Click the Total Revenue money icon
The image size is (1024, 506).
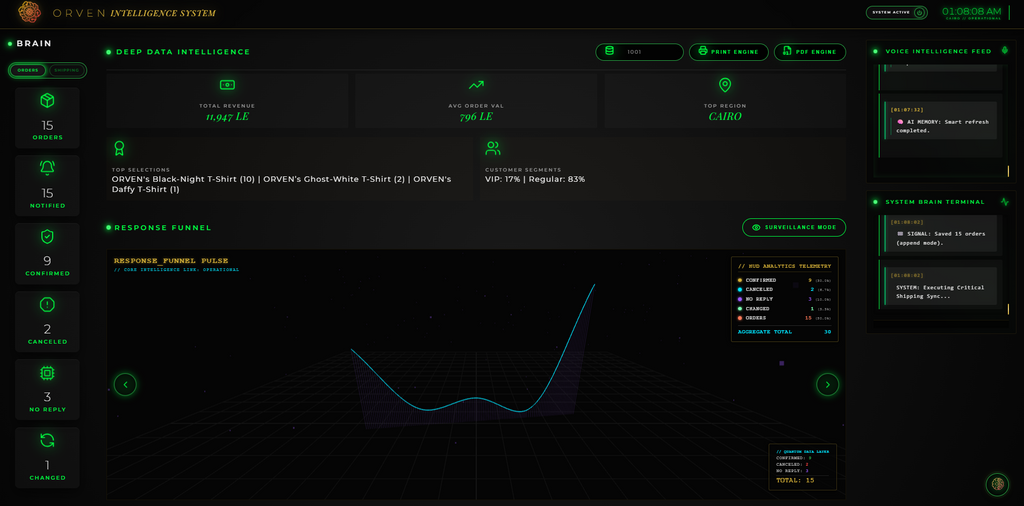[x=227, y=85]
